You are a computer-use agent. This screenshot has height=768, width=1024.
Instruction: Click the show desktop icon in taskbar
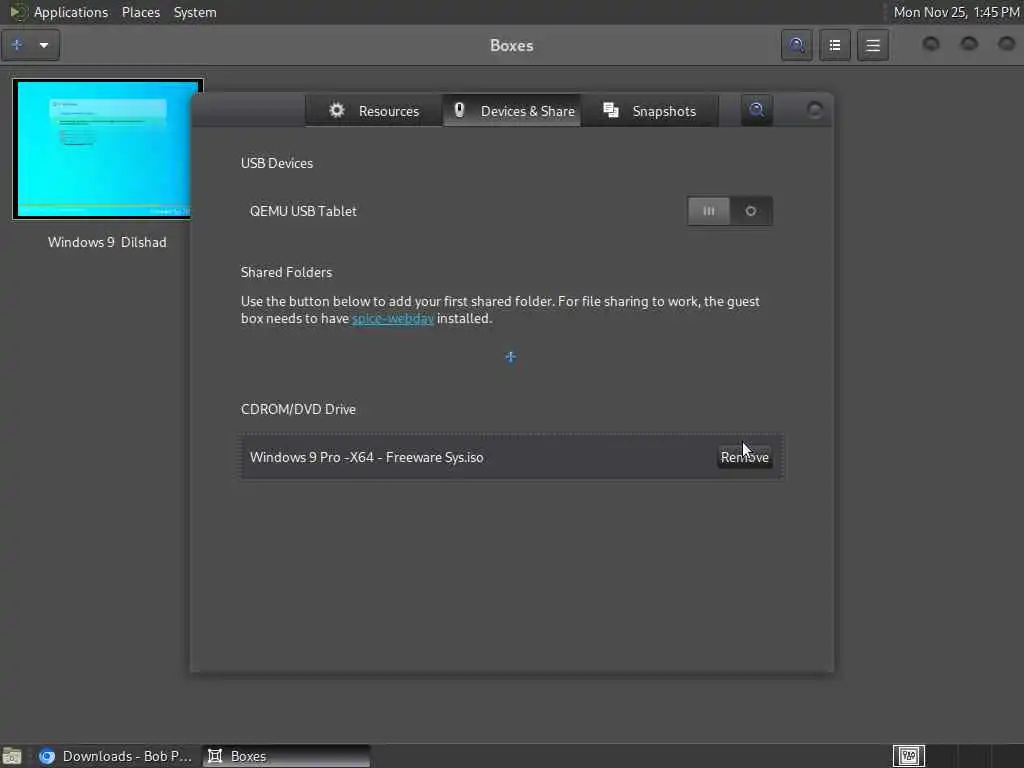click(12, 756)
